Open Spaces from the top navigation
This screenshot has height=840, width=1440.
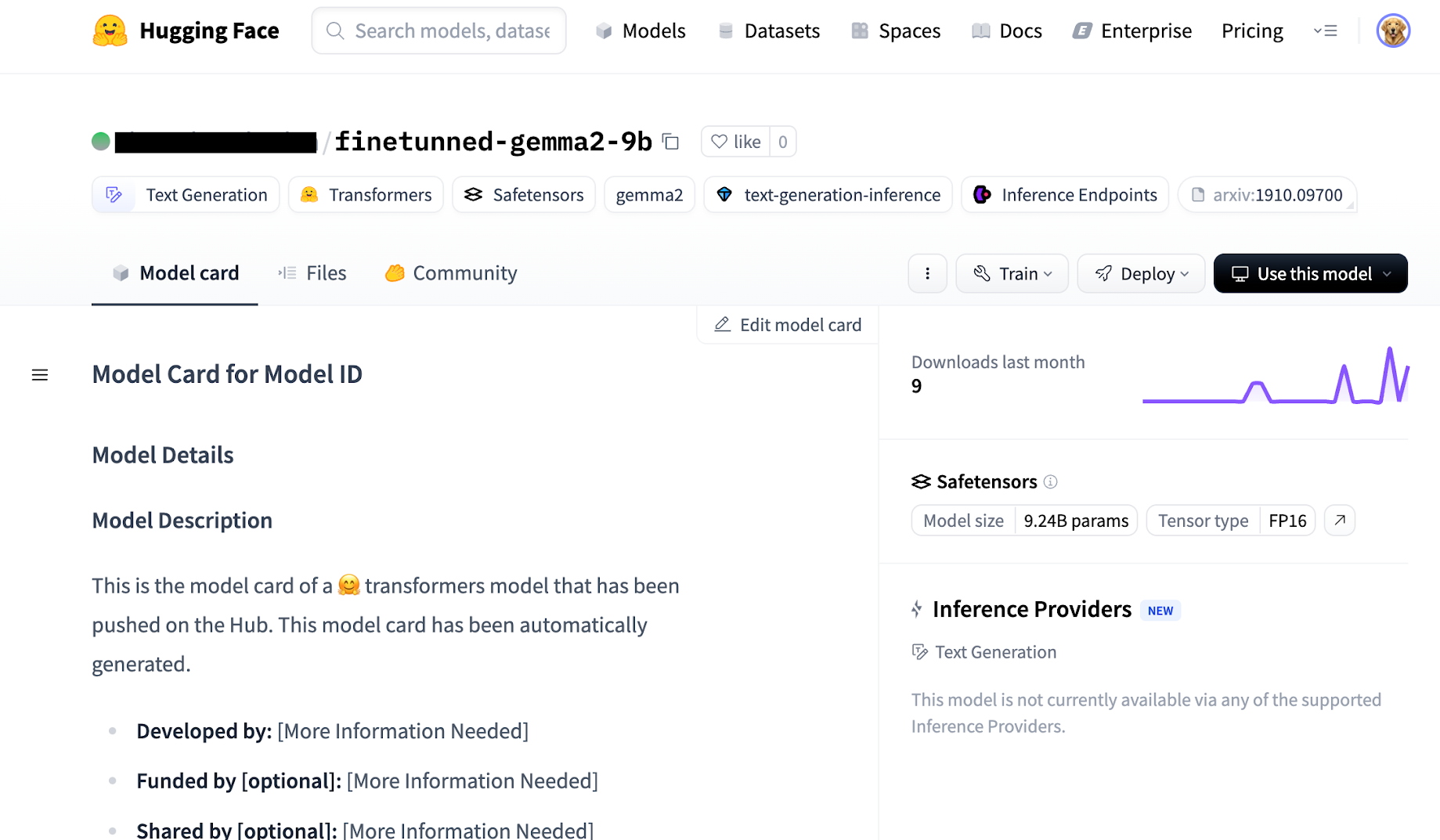pyautogui.click(x=896, y=31)
